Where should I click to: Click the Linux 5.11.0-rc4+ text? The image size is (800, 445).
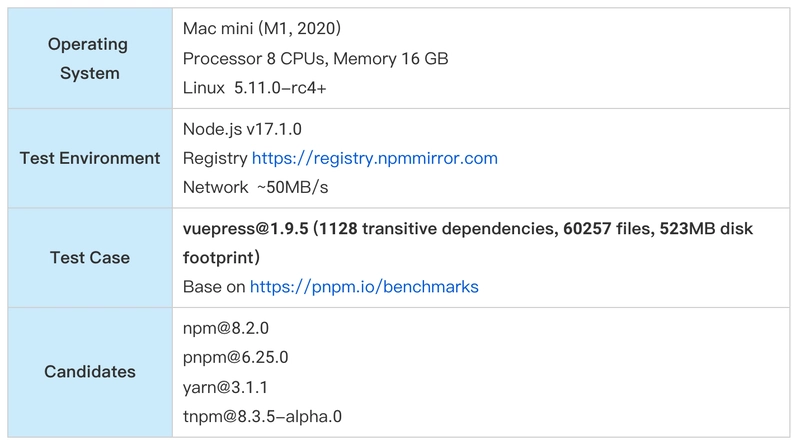pyautogui.click(x=255, y=88)
